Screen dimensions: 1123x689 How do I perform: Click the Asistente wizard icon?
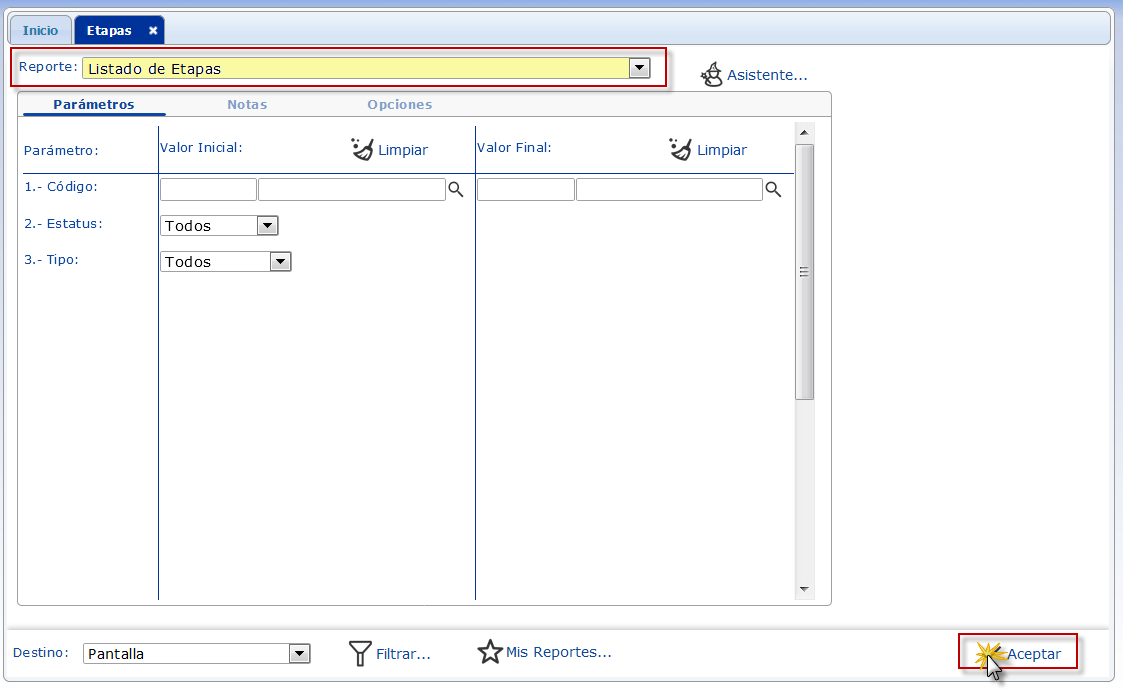711,75
